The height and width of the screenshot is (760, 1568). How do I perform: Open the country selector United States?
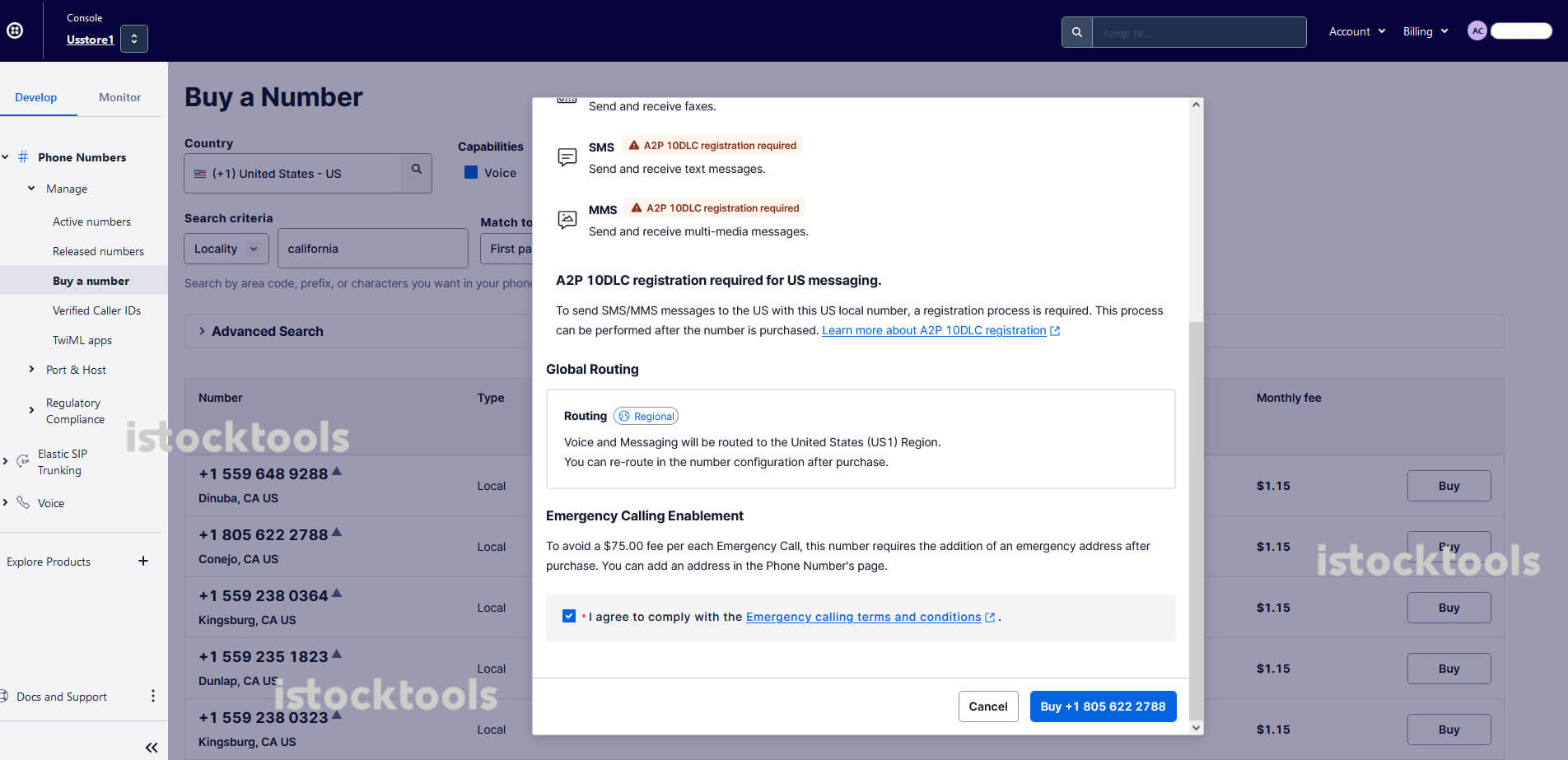(292, 173)
